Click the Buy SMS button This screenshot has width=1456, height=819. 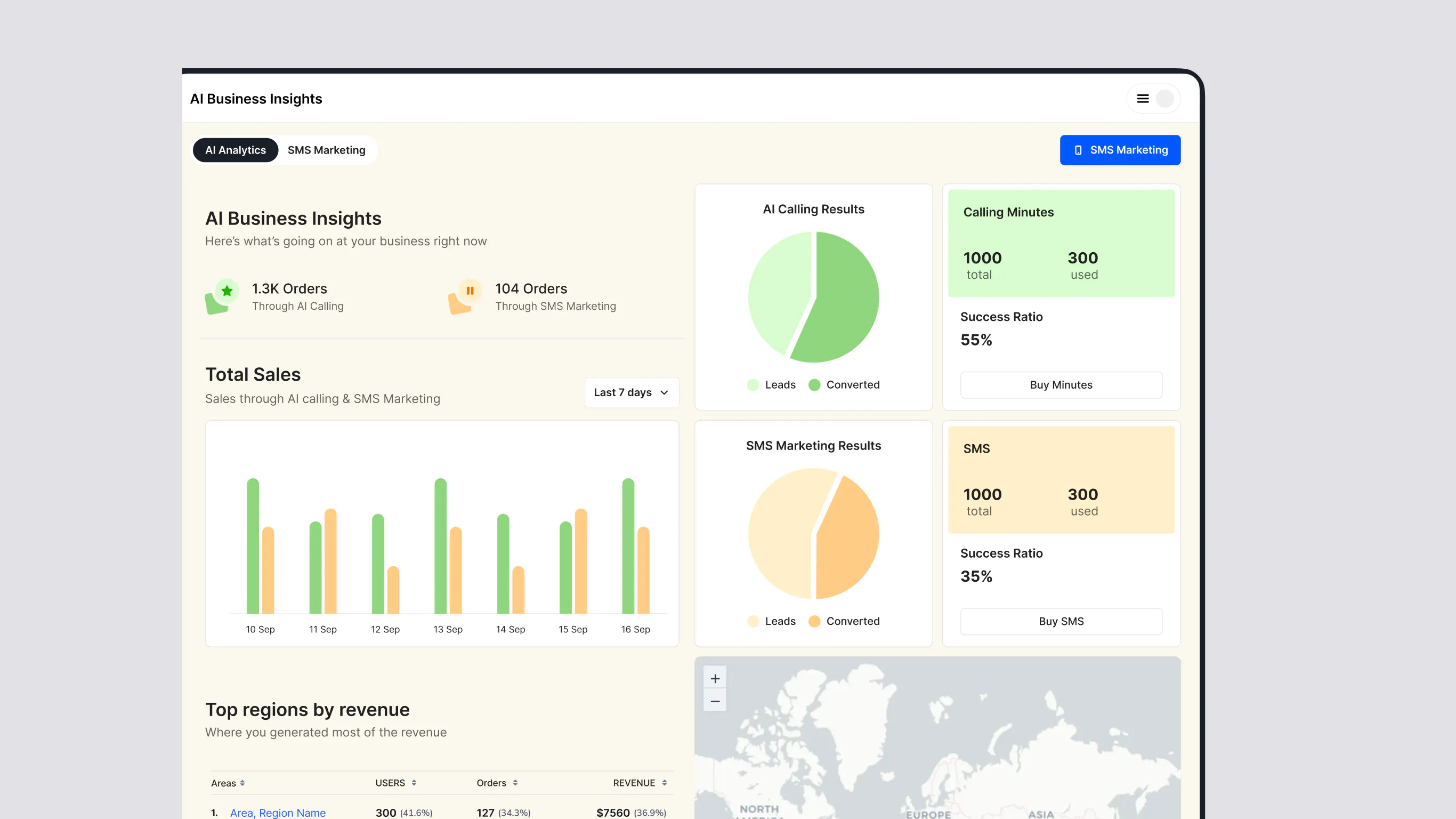(1061, 621)
